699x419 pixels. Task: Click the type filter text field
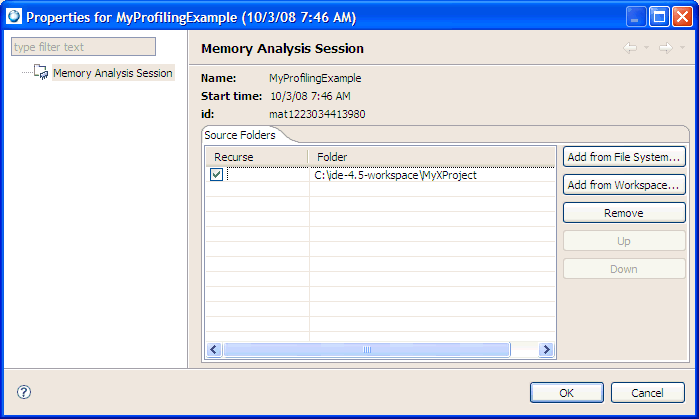83,47
